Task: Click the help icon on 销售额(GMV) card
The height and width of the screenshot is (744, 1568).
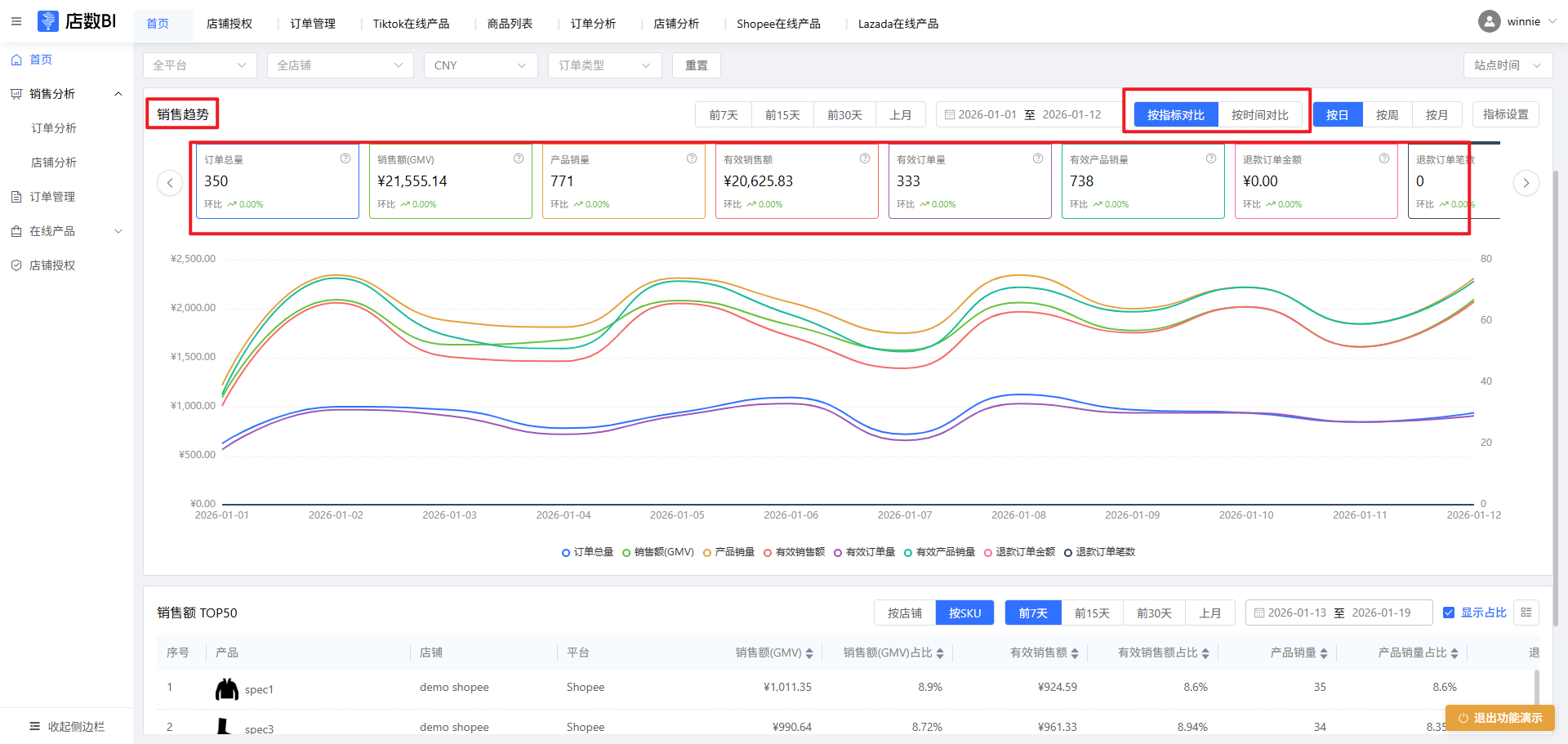Action: click(519, 158)
